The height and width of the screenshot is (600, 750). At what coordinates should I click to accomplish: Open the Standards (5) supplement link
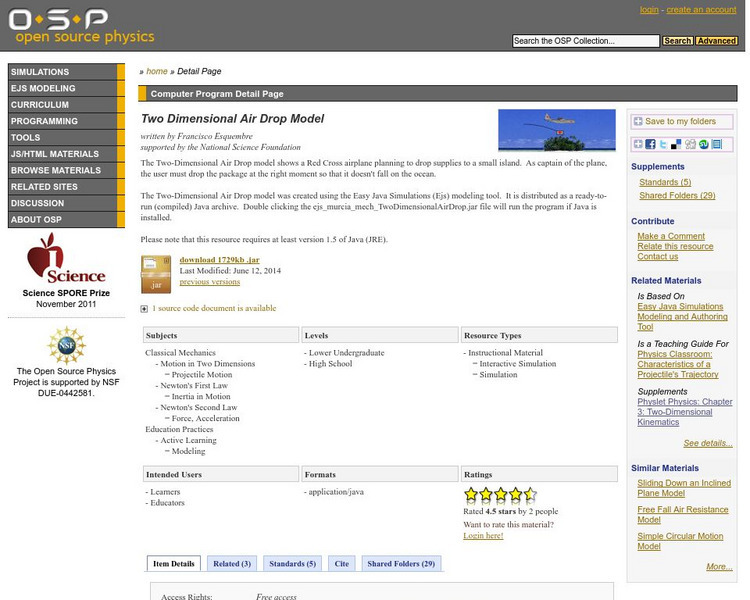click(665, 182)
